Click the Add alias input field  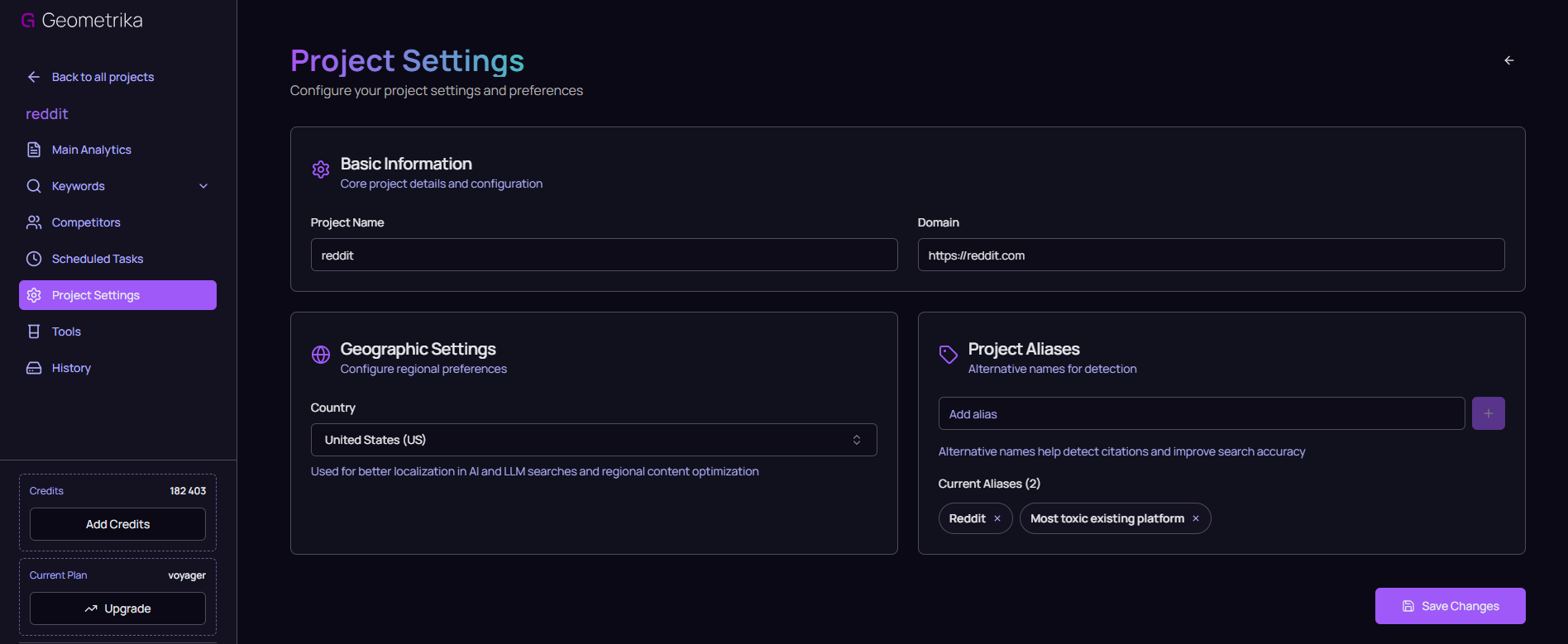tap(1201, 413)
